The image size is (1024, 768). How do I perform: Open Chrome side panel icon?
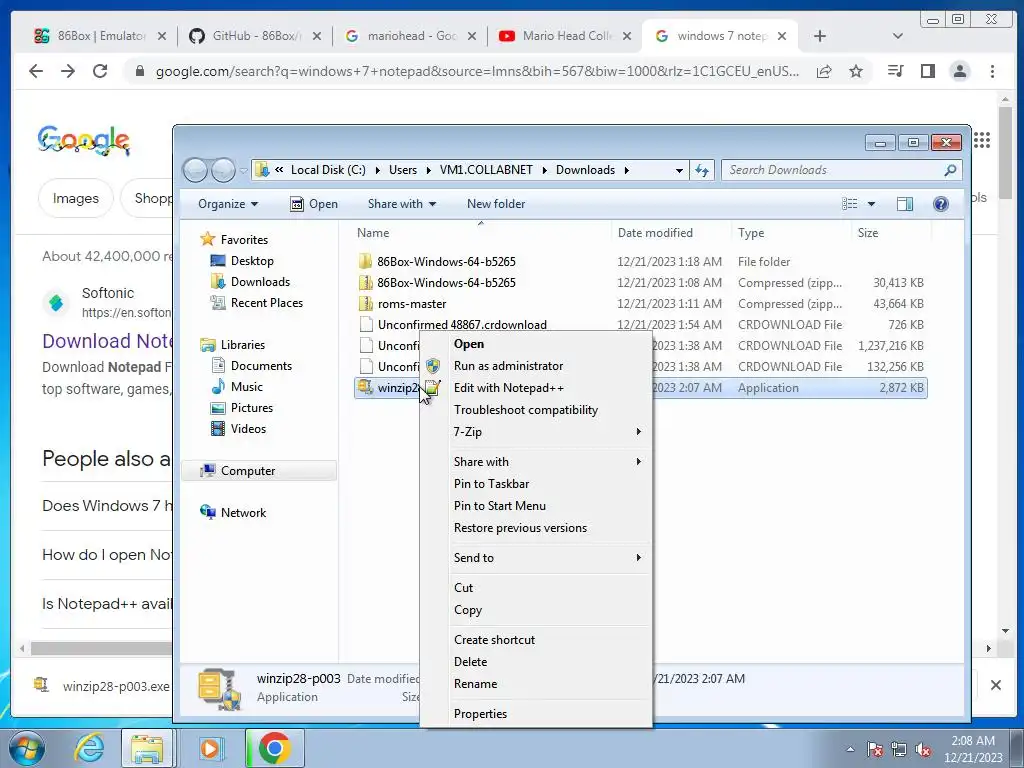[927, 71]
